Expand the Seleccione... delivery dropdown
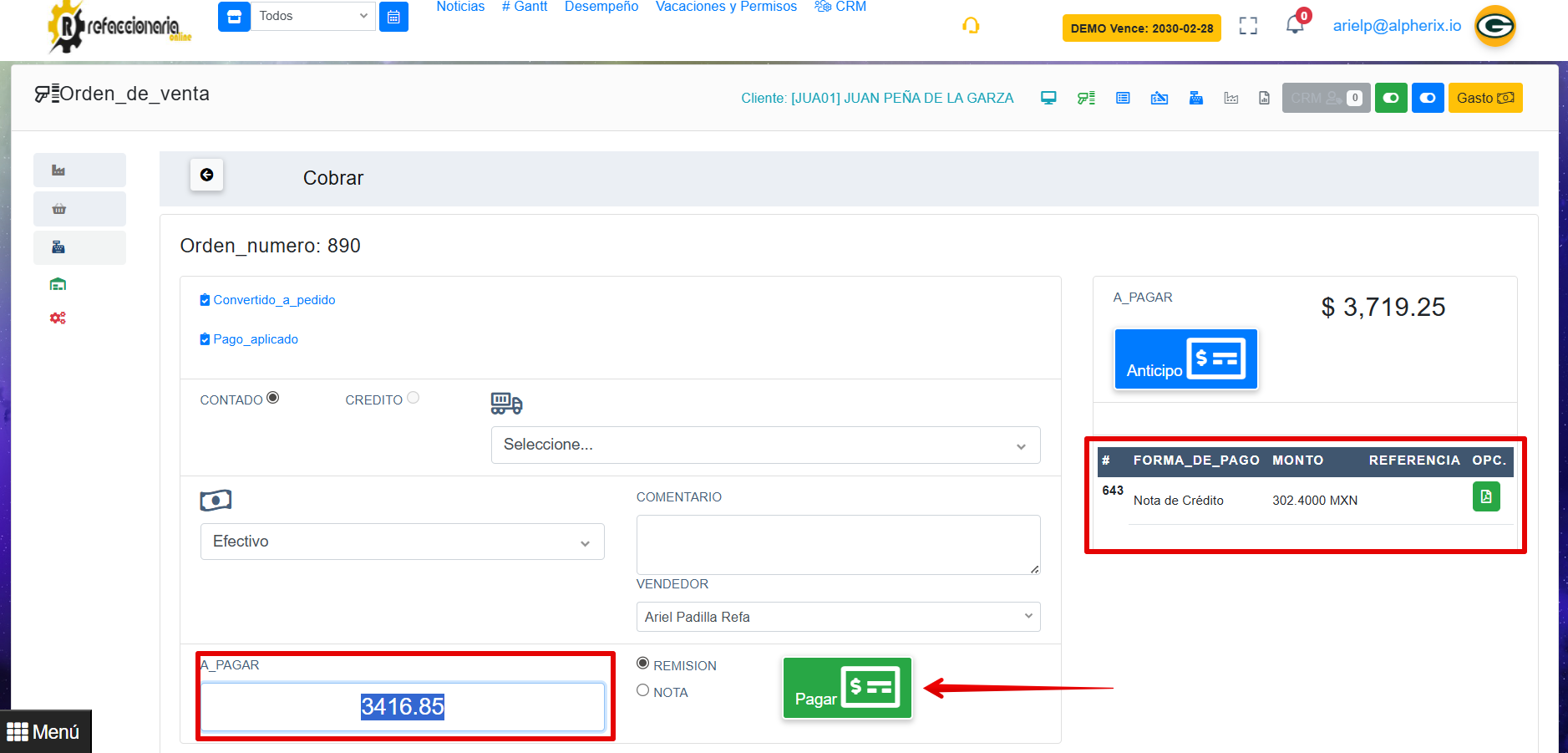 [765, 445]
